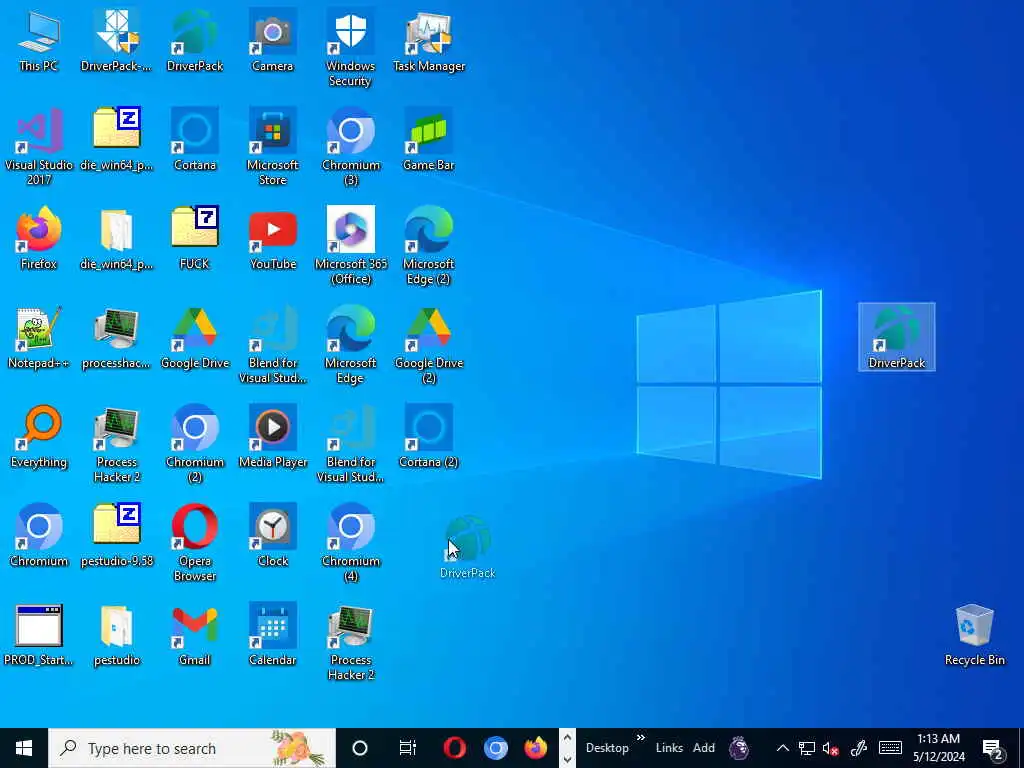This screenshot has height=768, width=1024.
Task: Select the FUCK archive folder icon
Action: pos(195,238)
